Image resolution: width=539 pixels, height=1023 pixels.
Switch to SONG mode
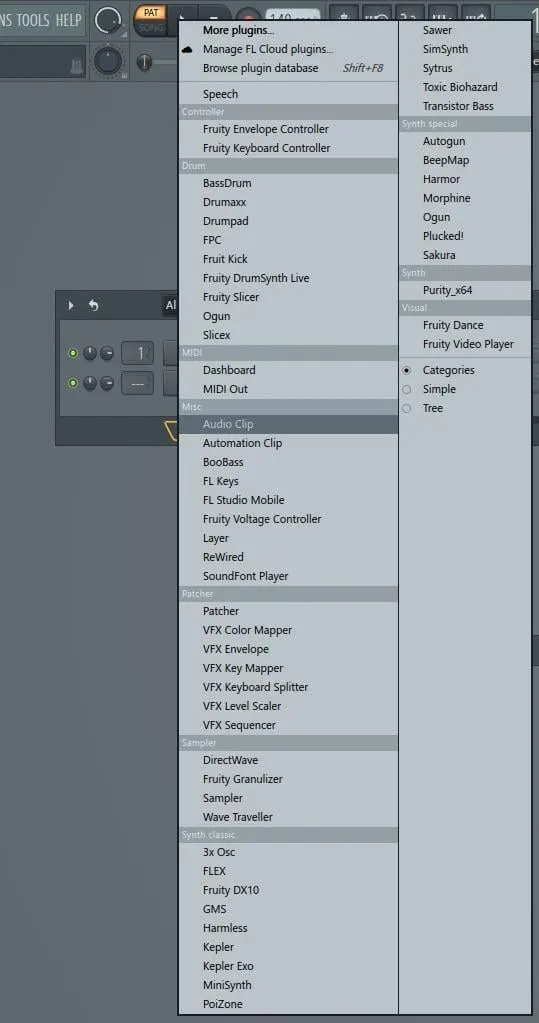(x=151, y=27)
